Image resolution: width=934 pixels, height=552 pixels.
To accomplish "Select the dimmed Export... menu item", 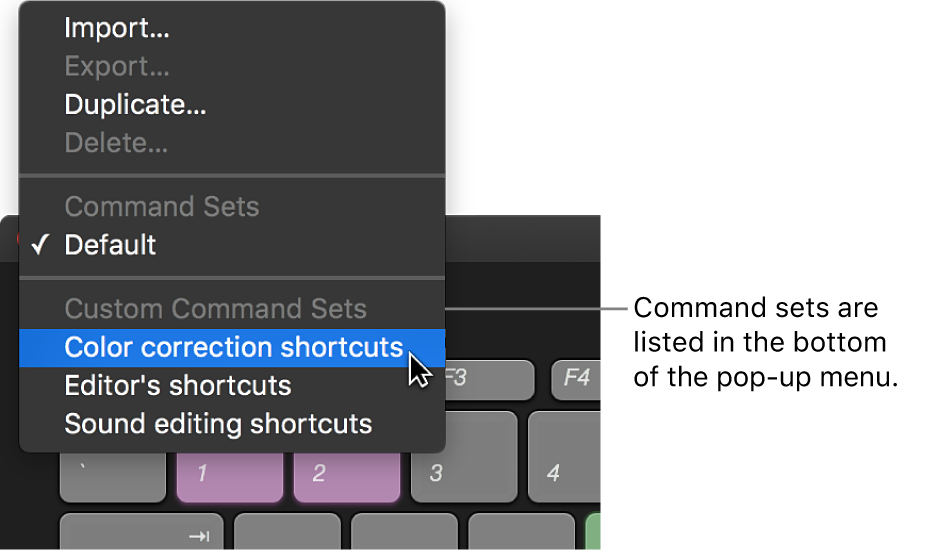I will 117,66.
